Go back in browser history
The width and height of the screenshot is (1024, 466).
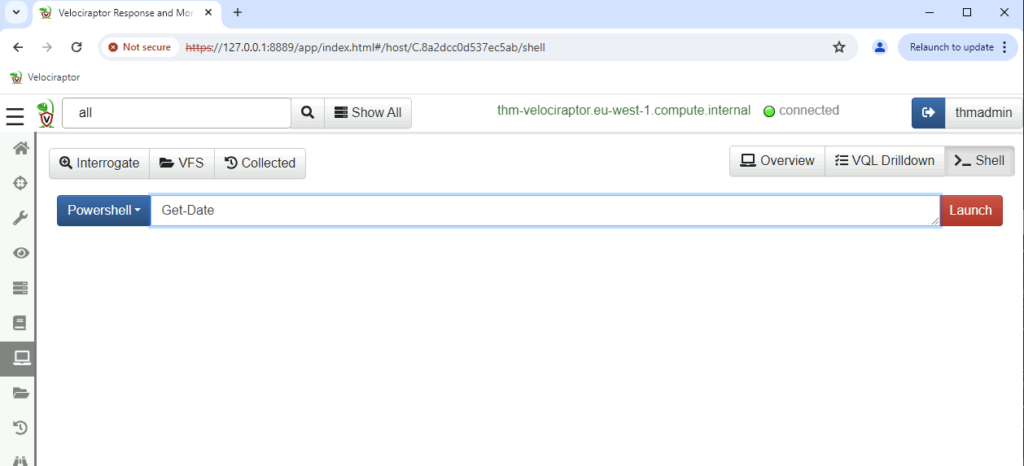(18, 47)
